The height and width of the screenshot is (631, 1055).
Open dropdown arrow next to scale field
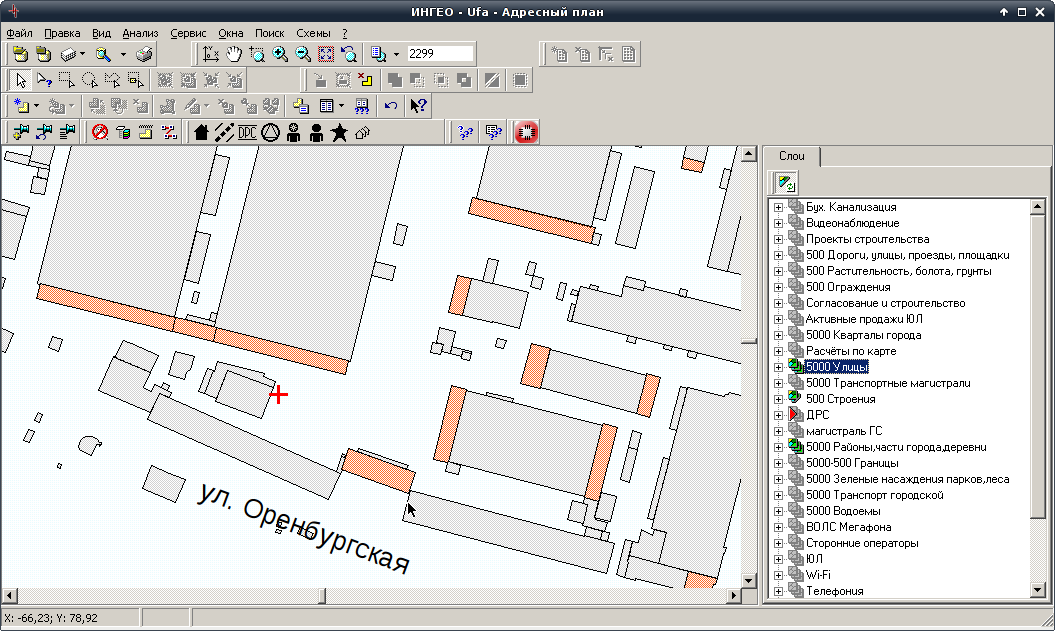click(396, 54)
